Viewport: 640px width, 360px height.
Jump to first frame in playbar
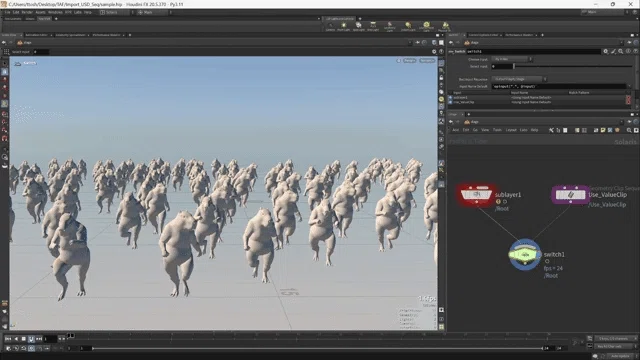click(x=8, y=339)
